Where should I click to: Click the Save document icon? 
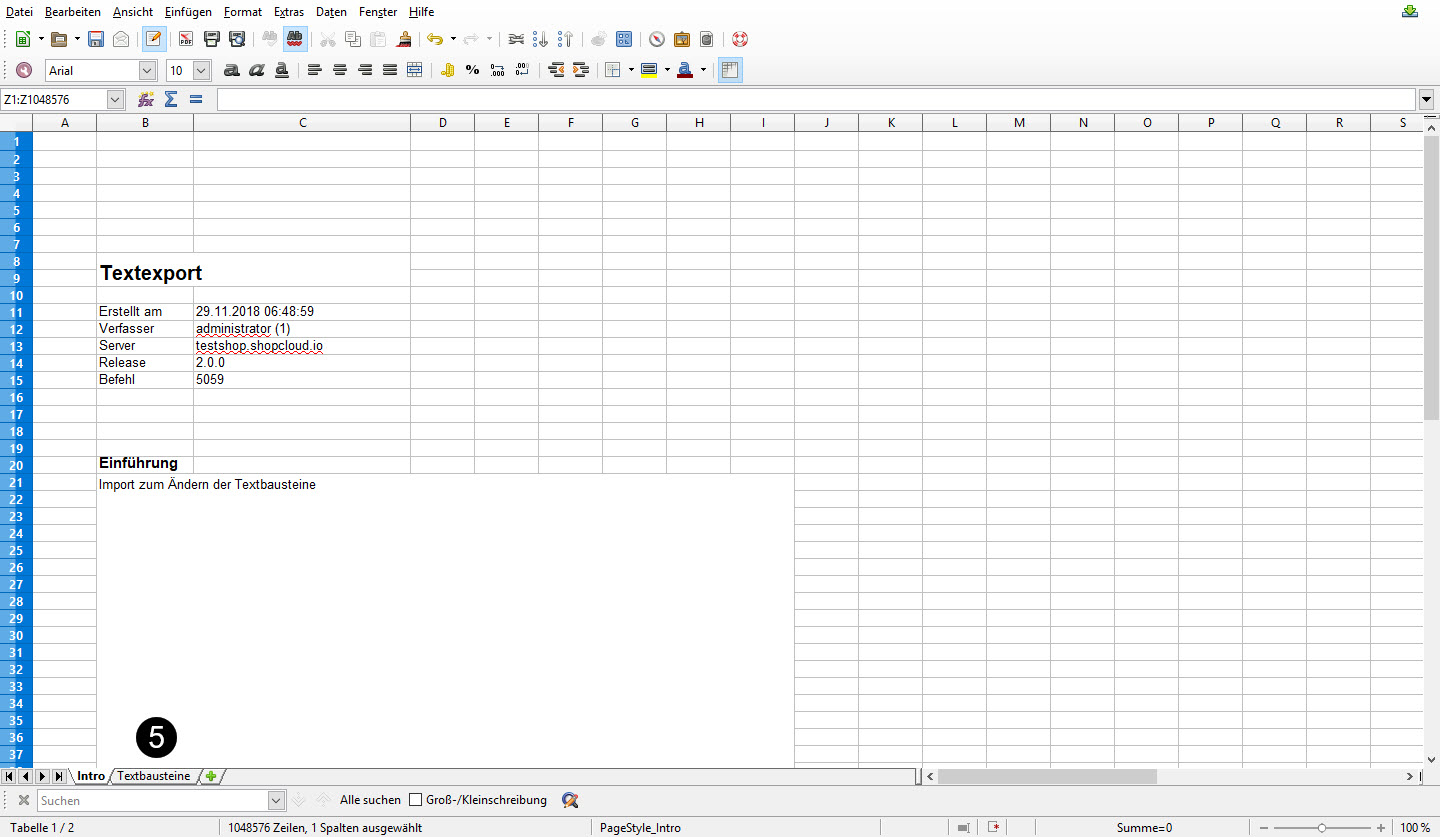tap(96, 40)
